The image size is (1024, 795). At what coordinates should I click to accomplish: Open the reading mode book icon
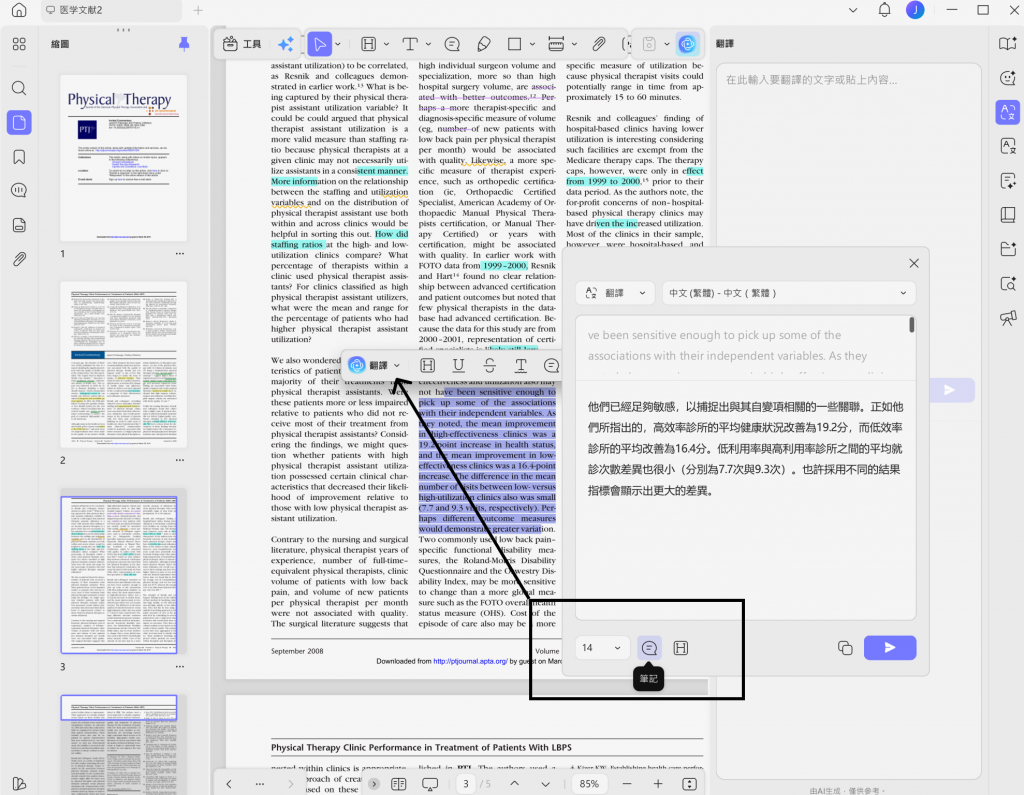[x=1008, y=44]
